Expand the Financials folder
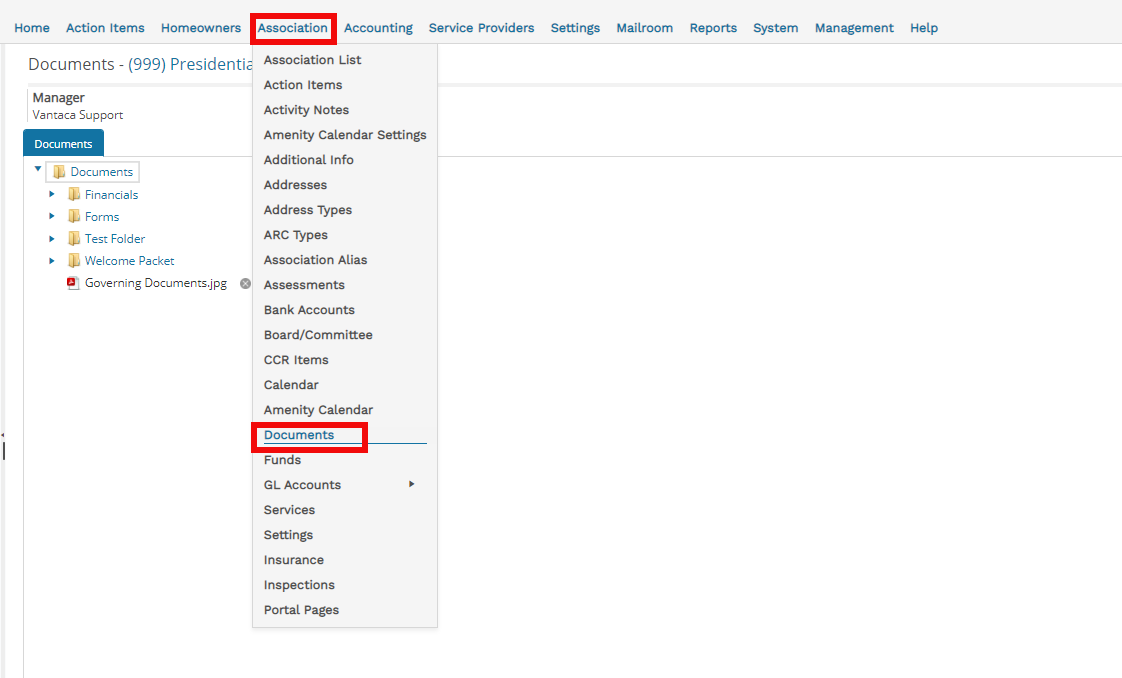The image size is (1122, 678). (x=52, y=195)
